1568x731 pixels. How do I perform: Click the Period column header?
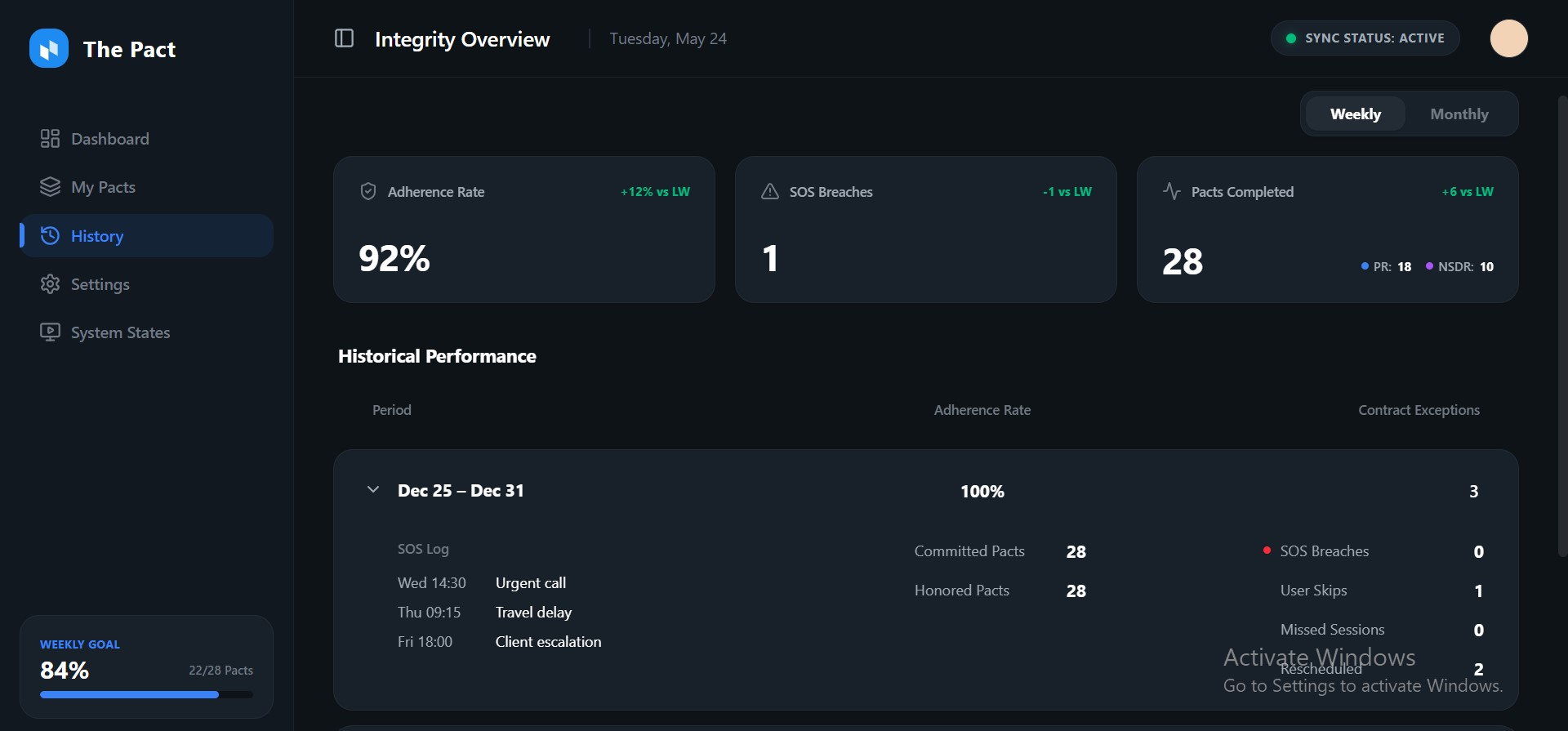click(x=392, y=410)
